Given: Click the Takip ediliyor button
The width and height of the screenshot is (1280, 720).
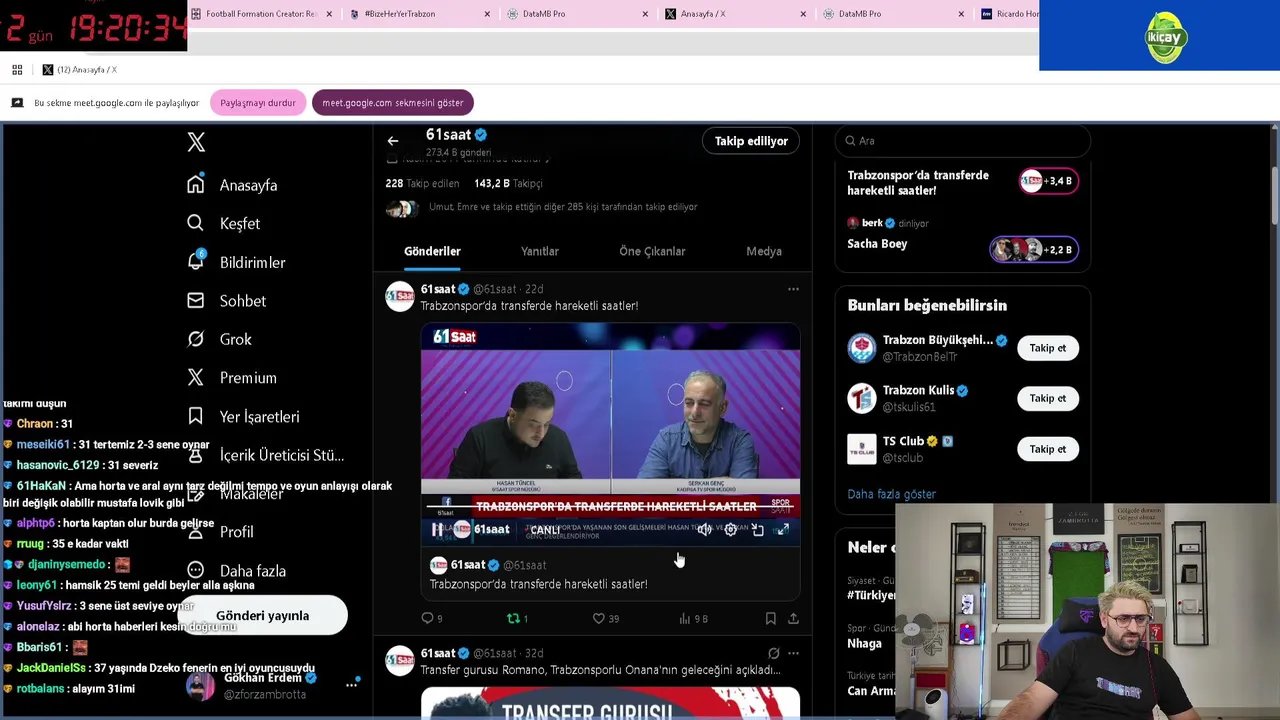Looking at the screenshot, I should tap(751, 141).
